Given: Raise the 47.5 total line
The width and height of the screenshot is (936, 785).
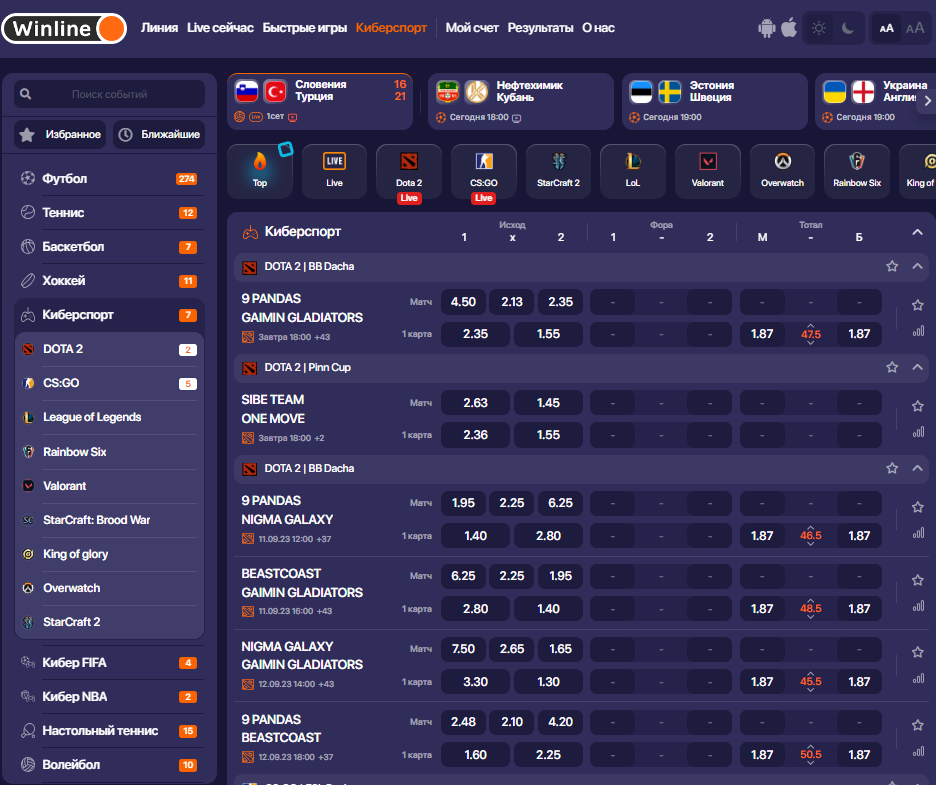Looking at the screenshot, I should (811, 325).
